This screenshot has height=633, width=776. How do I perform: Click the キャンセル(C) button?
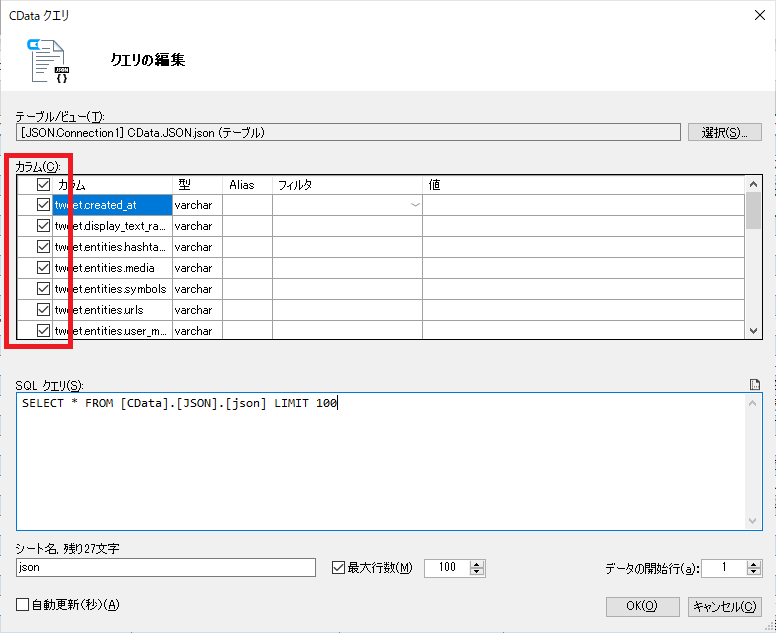[x=725, y=606]
